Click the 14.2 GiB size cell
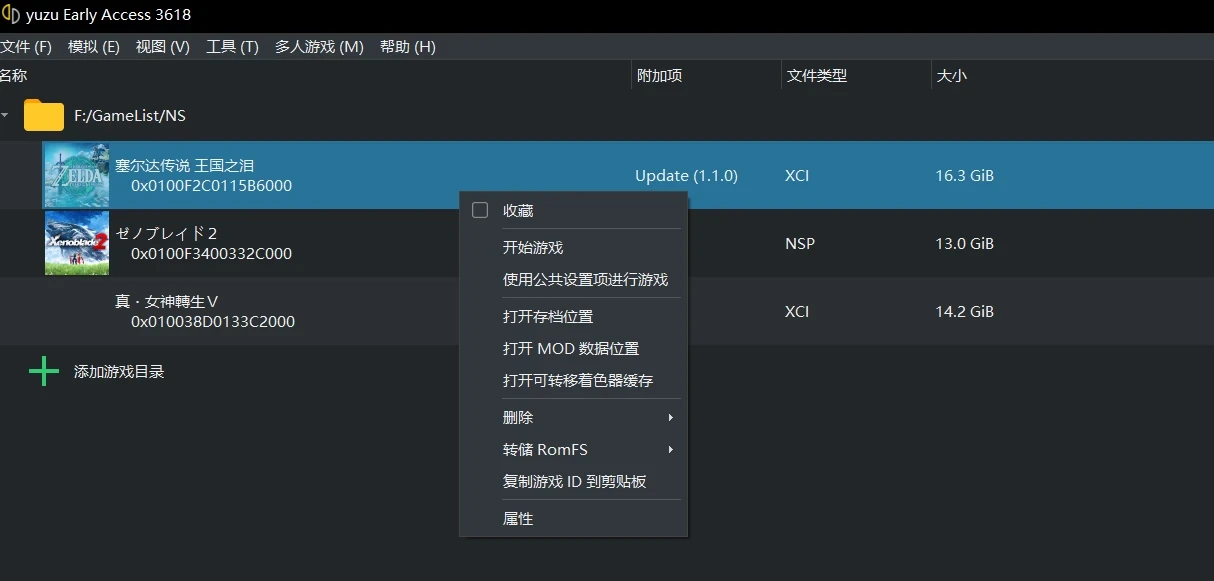Image resolution: width=1214 pixels, height=581 pixels. (964, 311)
